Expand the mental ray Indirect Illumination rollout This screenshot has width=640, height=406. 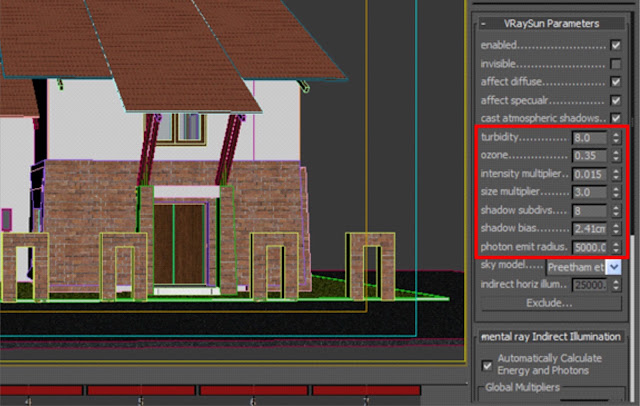click(551, 337)
